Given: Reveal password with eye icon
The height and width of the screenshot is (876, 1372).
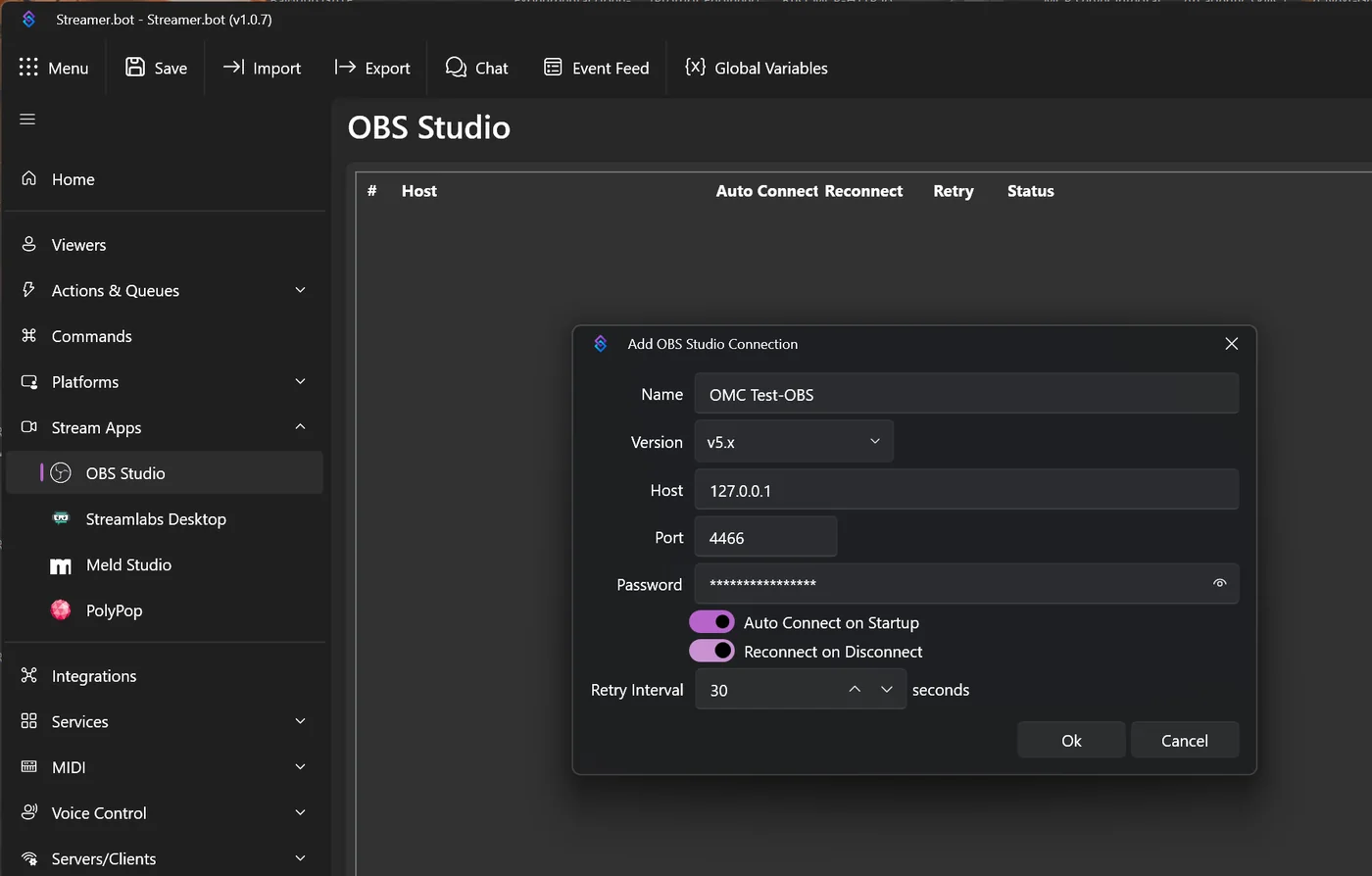Looking at the screenshot, I should pyautogui.click(x=1219, y=583).
